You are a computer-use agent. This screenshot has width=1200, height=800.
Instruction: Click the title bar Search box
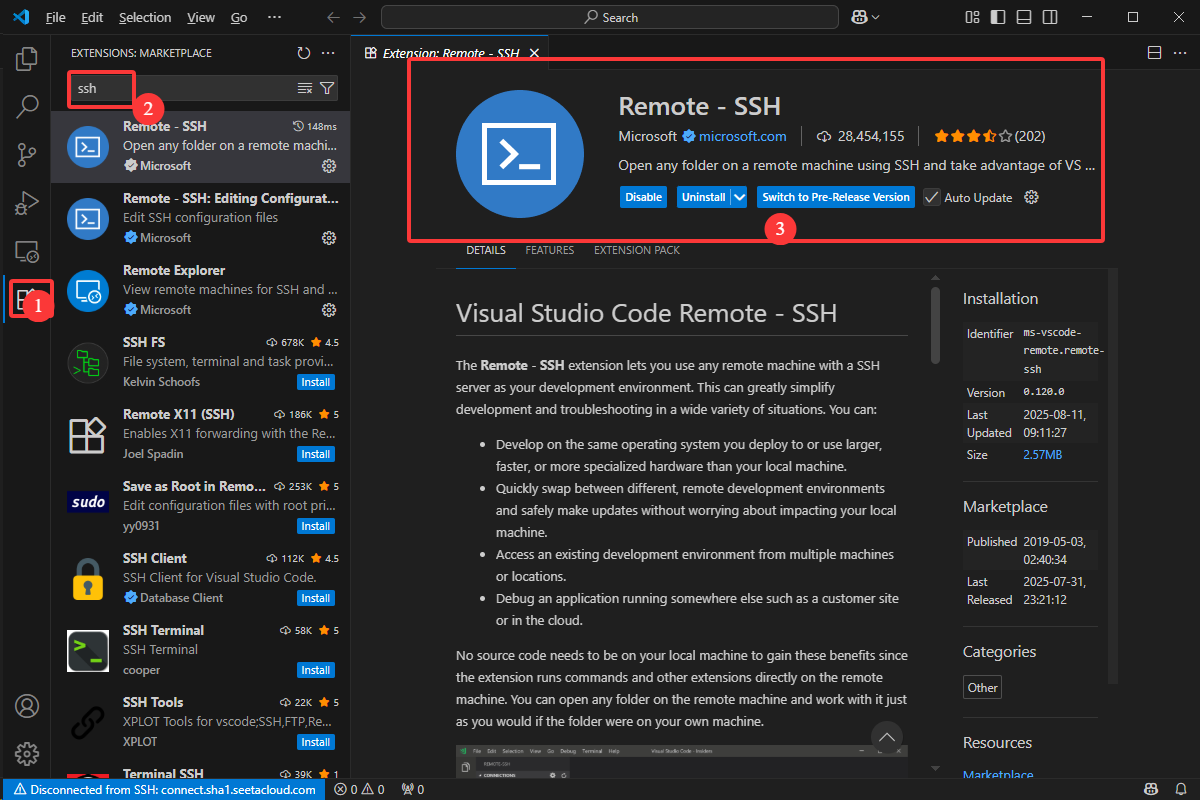pos(610,17)
